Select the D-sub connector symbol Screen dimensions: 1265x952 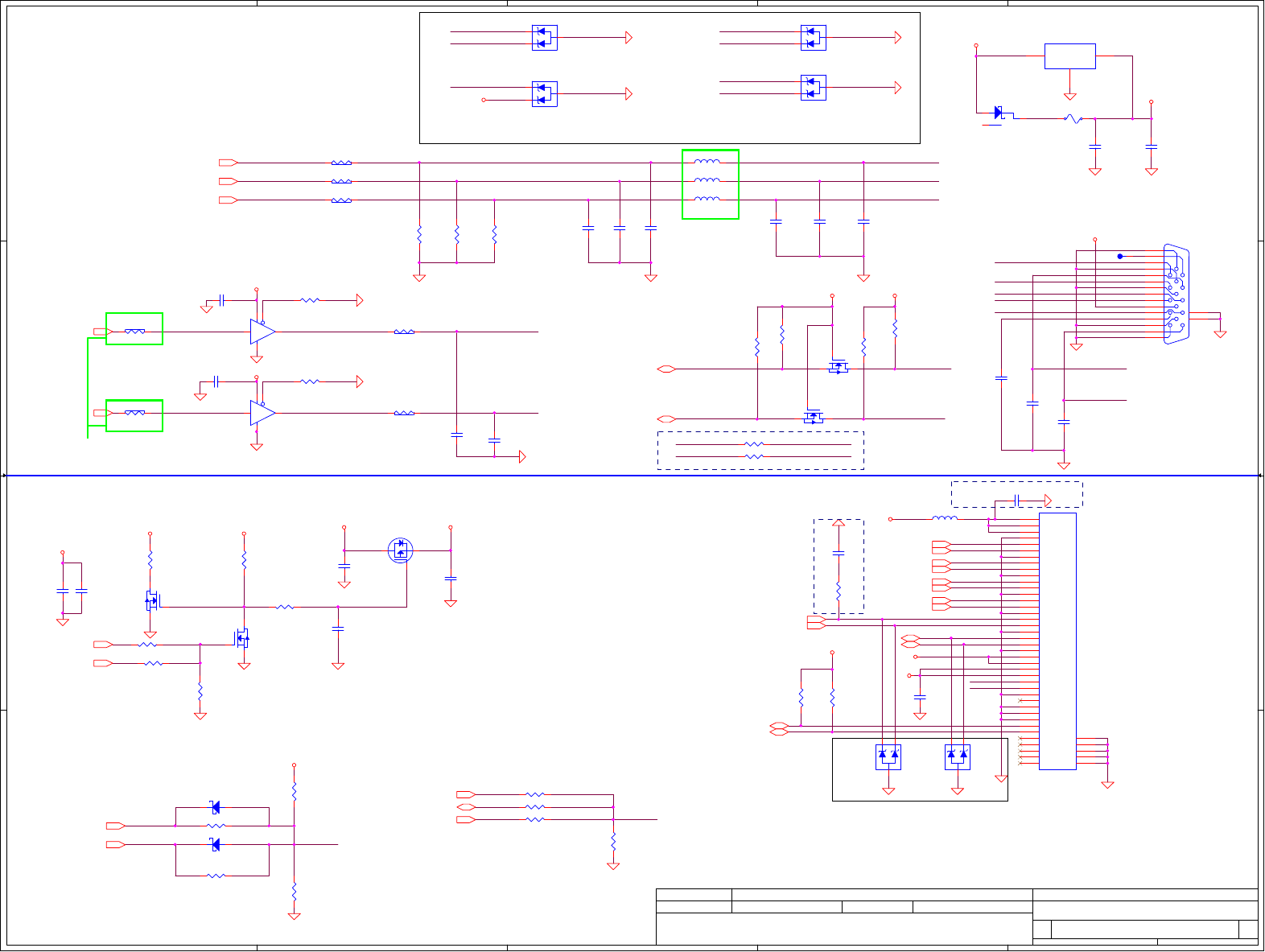point(1176,295)
